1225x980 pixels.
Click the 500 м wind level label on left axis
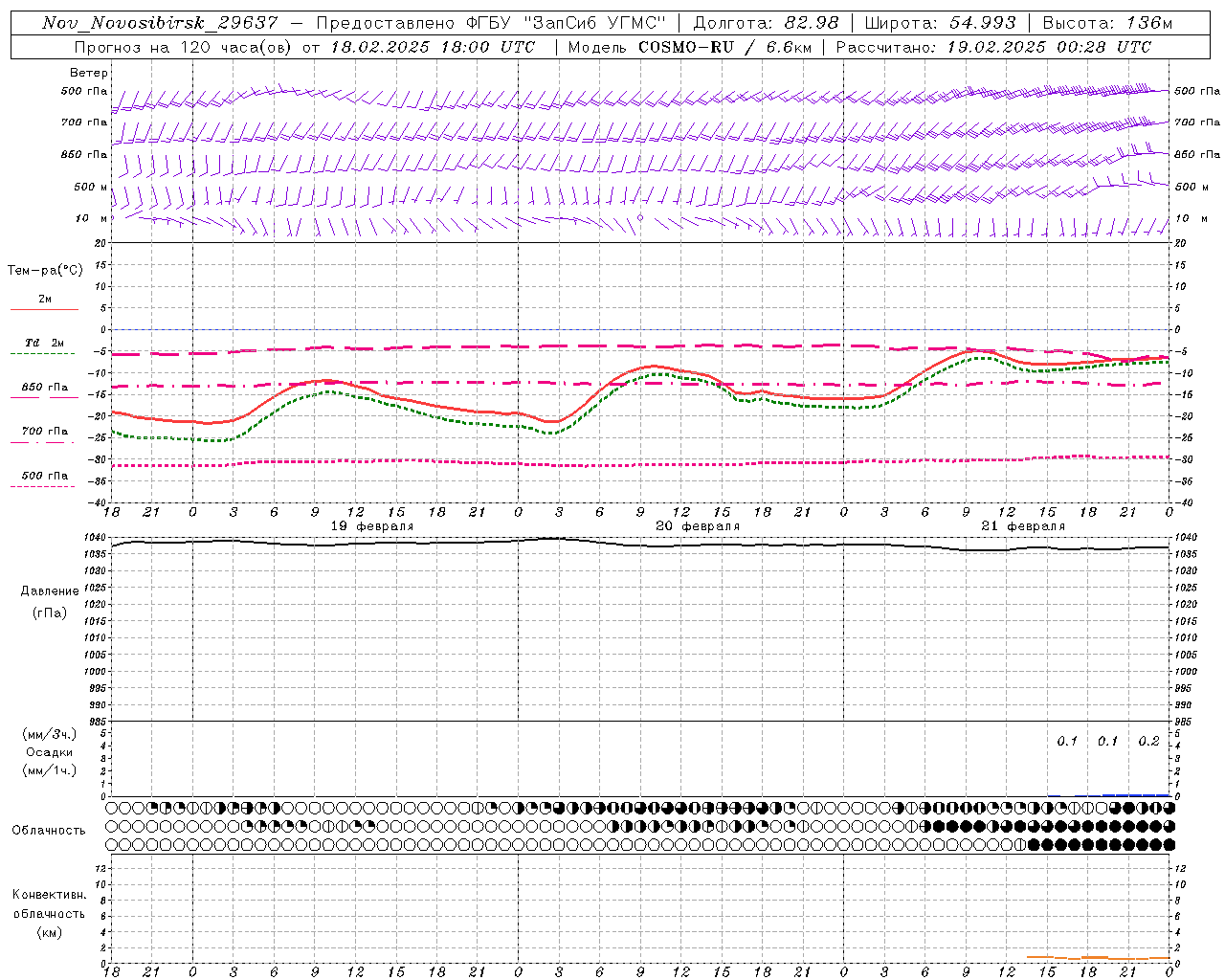point(91,187)
